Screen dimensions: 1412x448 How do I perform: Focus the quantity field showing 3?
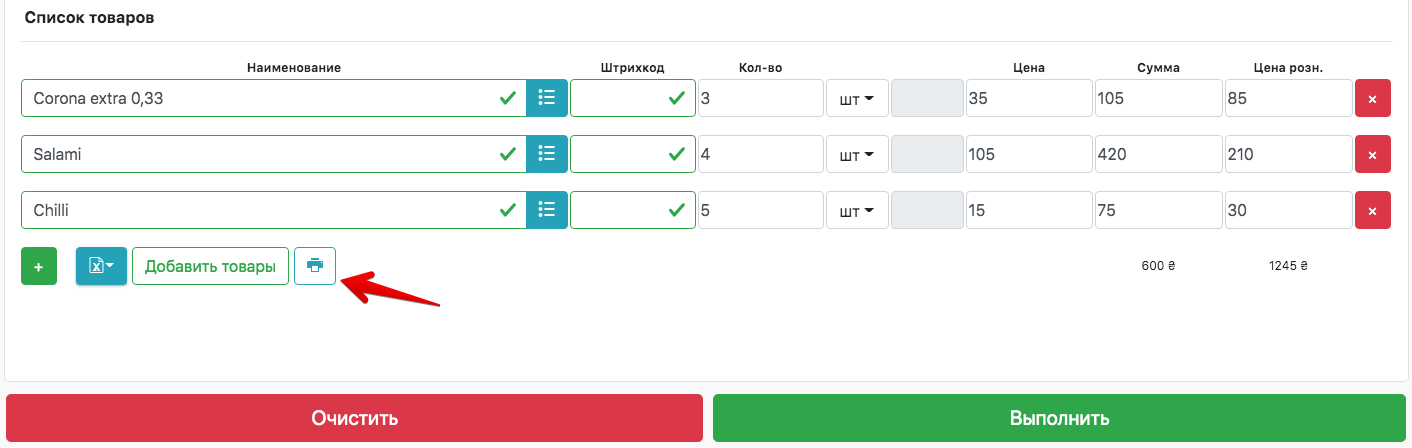tap(760, 99)
